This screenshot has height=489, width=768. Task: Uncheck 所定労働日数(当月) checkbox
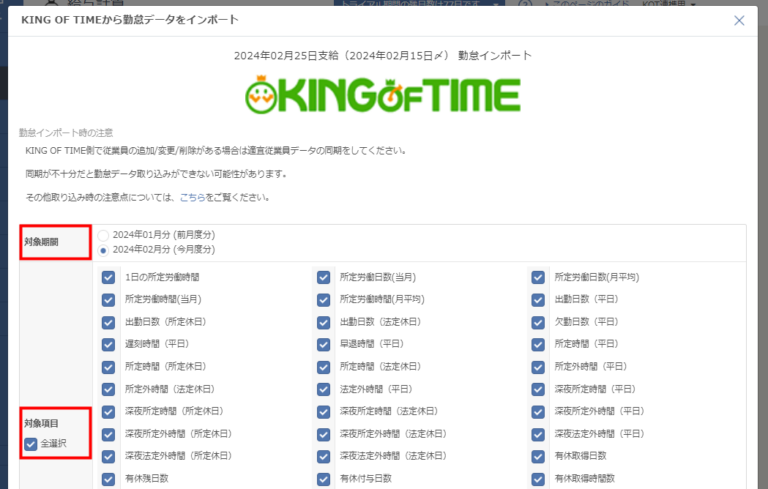pos(324,277)
